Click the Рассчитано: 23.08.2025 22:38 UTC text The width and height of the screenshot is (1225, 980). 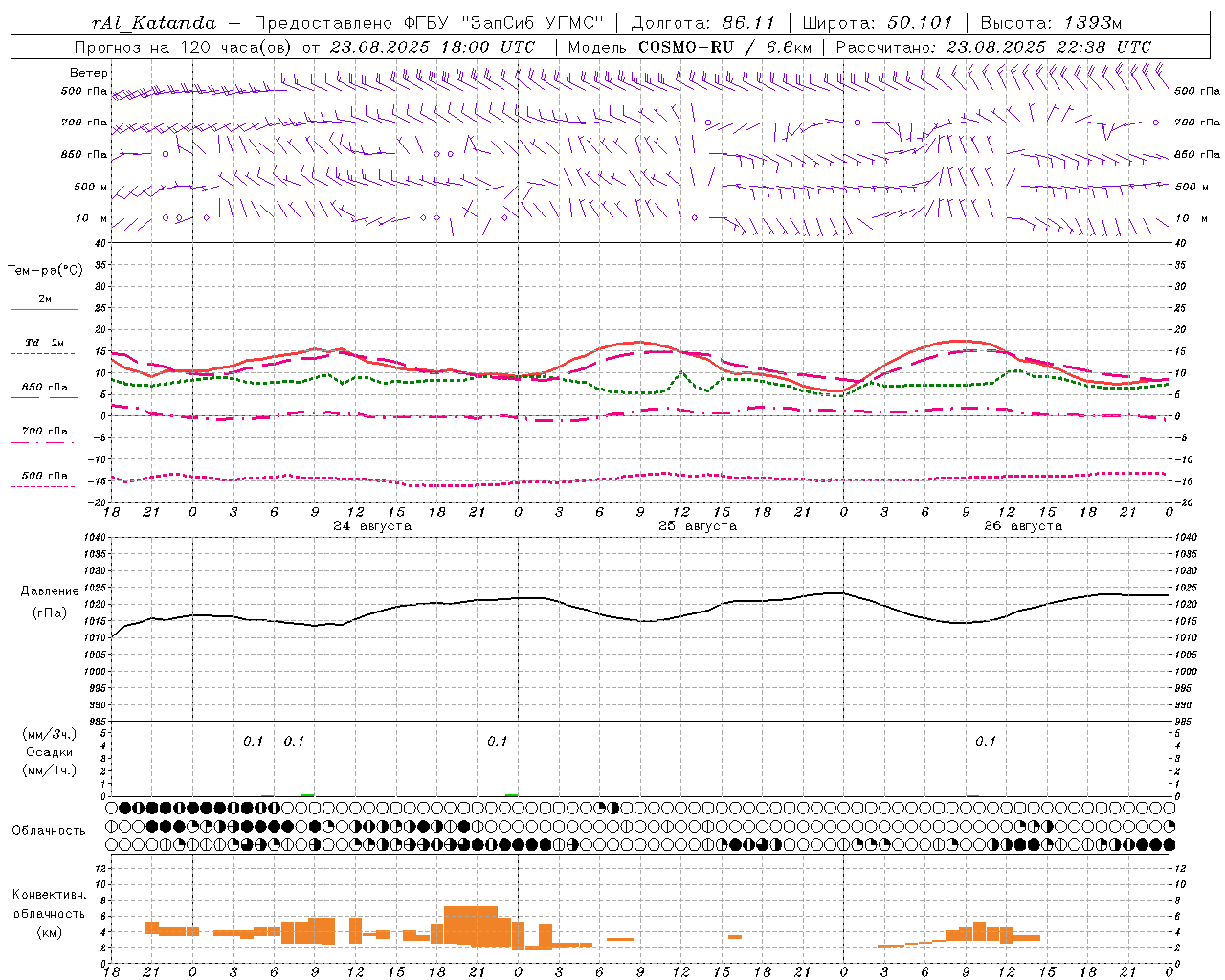point(993,47)
